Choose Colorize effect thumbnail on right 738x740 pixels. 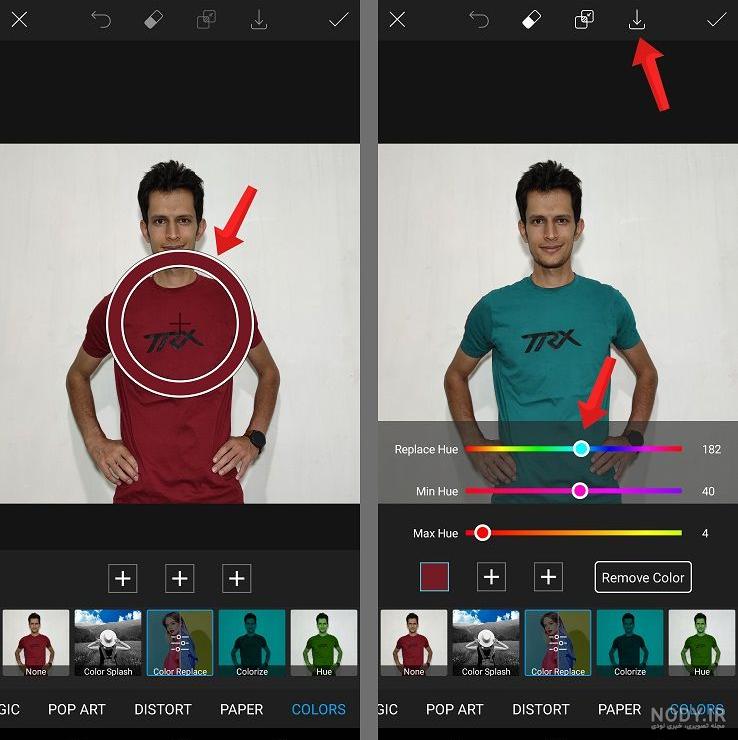point(630,643)
